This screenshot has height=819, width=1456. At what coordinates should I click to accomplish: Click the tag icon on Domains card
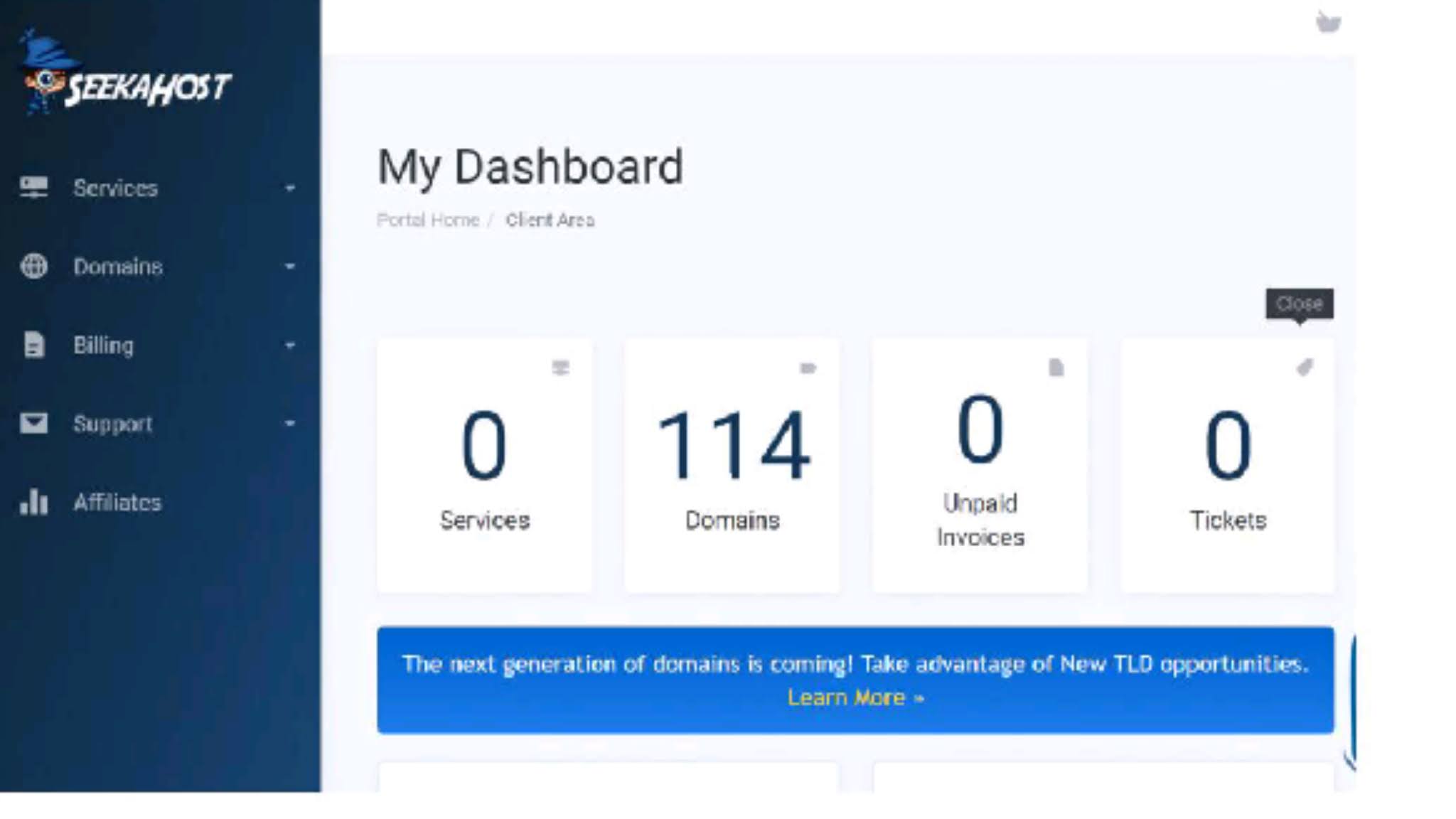808,368
